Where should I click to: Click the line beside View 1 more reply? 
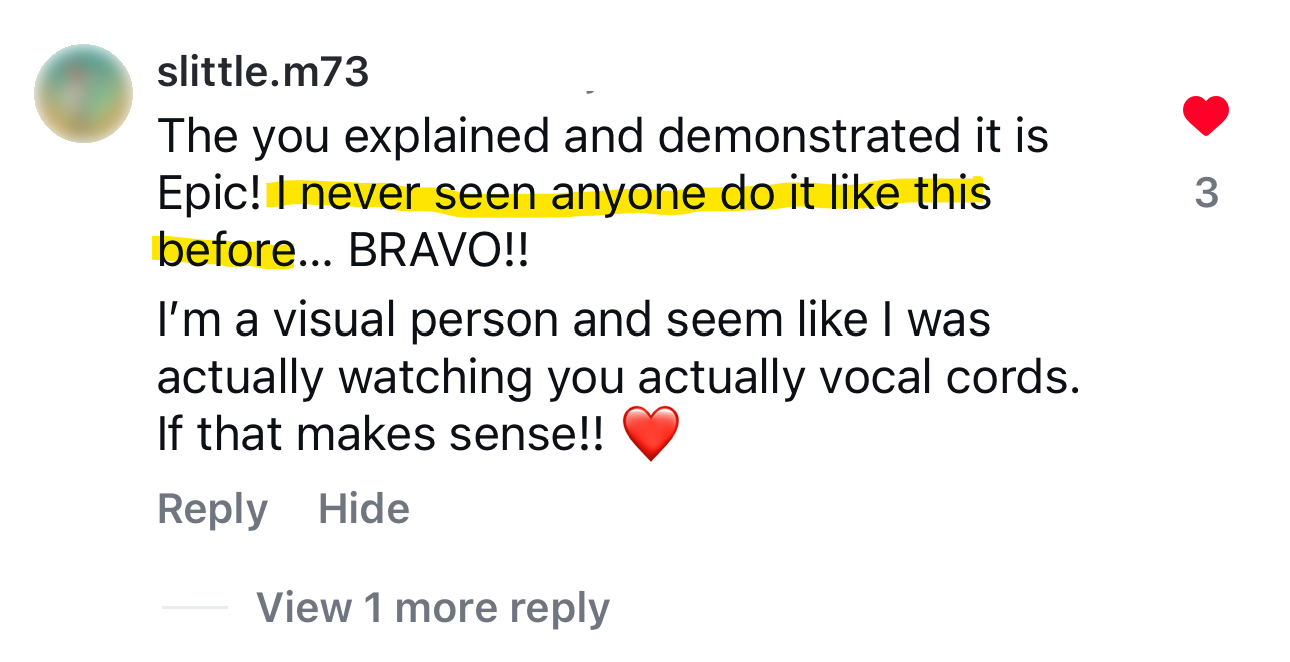pyautogui.click(x=195, y=608)
